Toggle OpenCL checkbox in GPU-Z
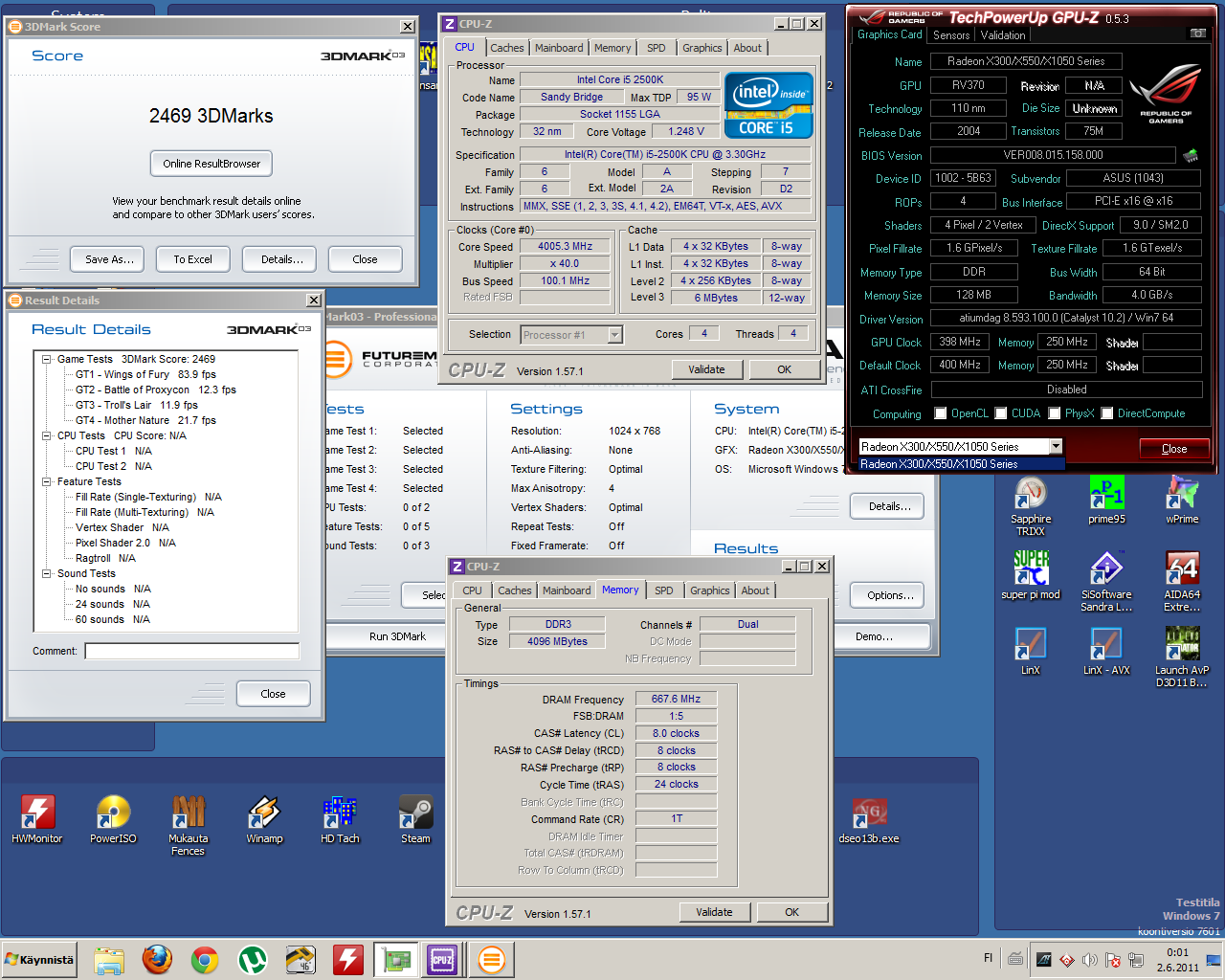 [x=943, y=413]
